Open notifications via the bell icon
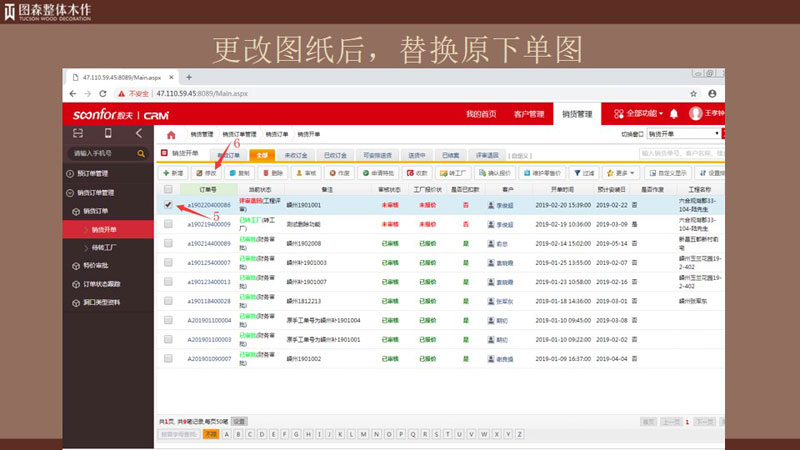 pyautogui.click(x=674, y=114)
